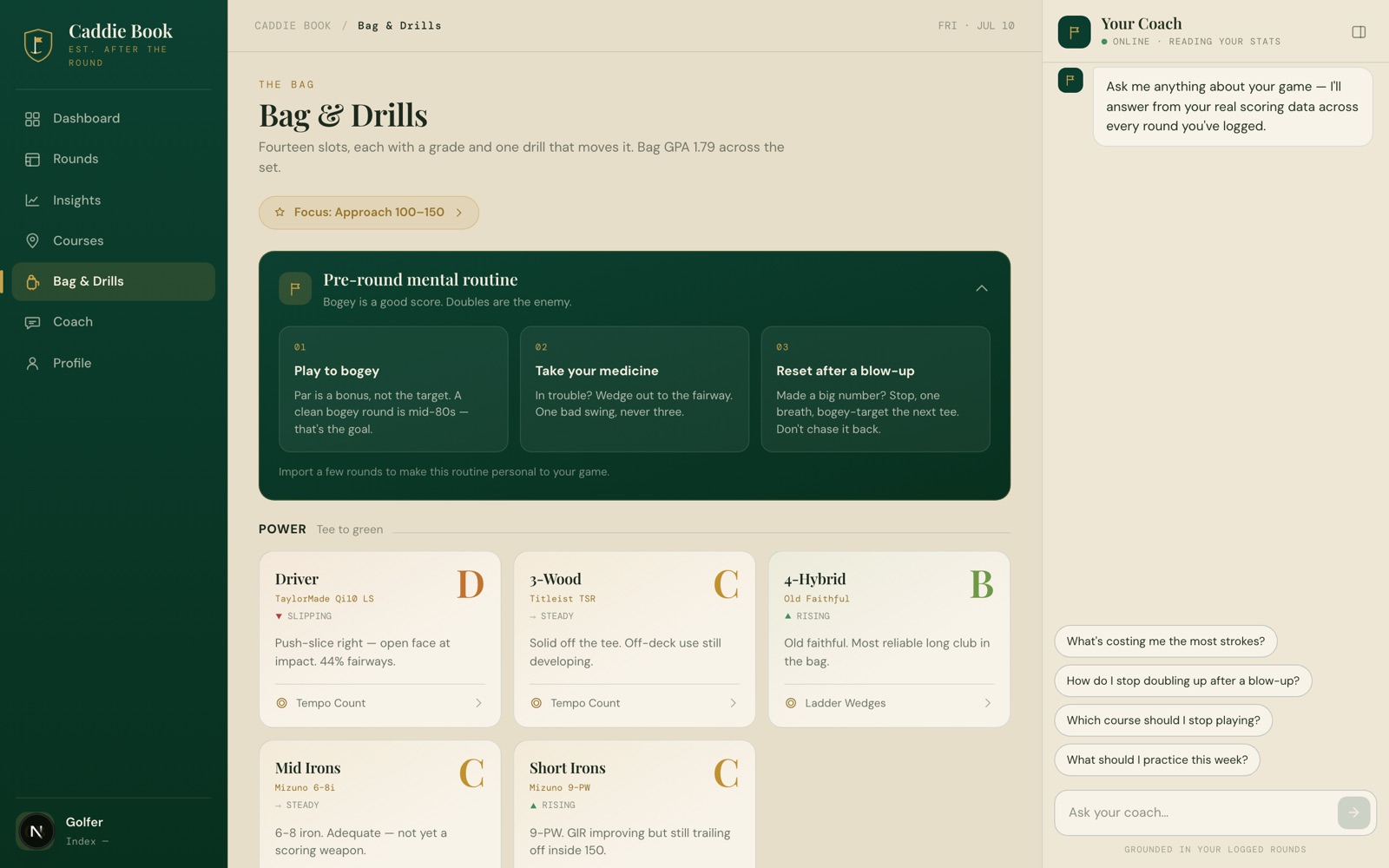The width and height of the screenshot is (1389, 868).
Task: Select Bag & Drills sidebar item
Action: coord(114,281)
